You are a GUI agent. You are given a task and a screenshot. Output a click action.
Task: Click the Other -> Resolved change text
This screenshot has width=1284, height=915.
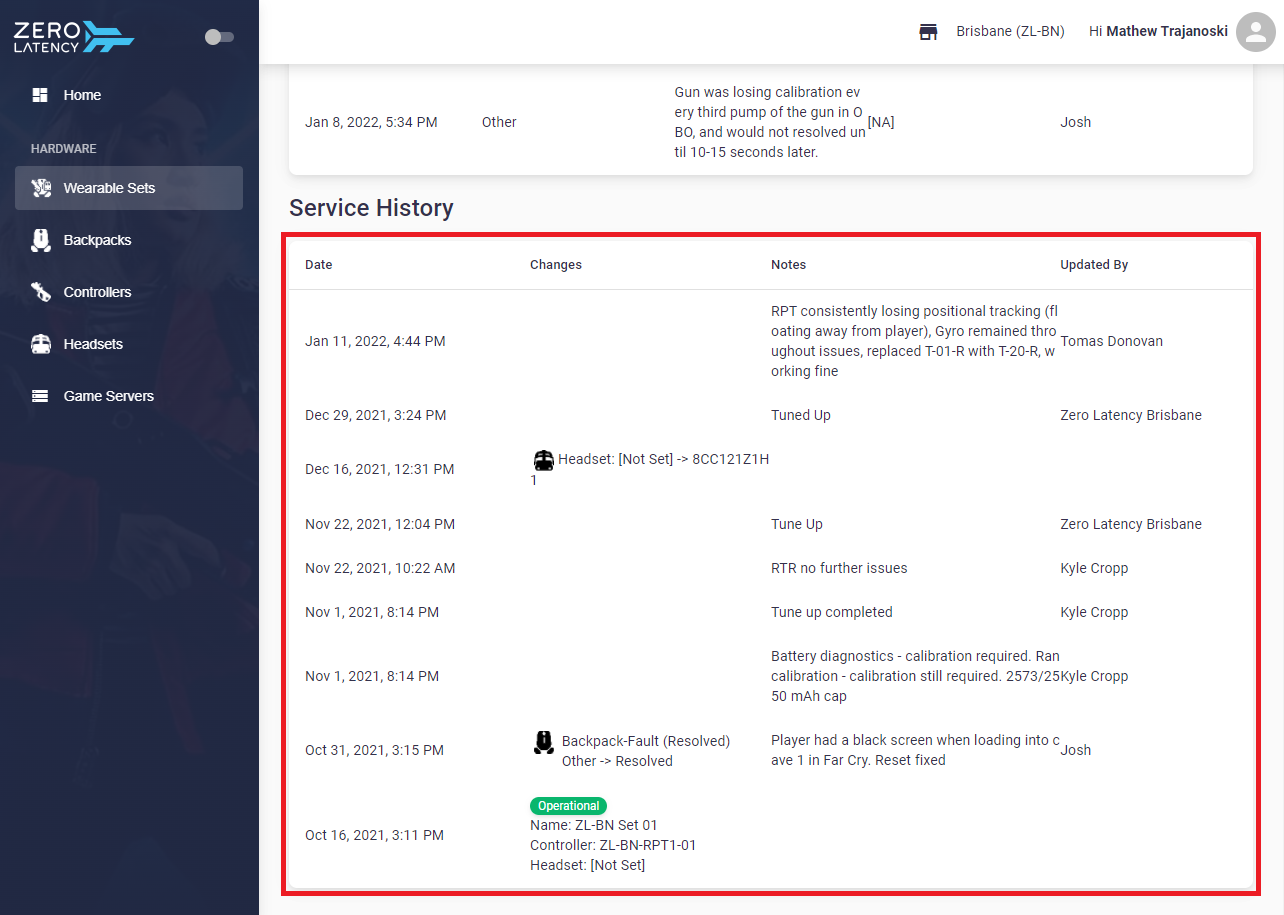pyautogui.click(x=617, y=761)
